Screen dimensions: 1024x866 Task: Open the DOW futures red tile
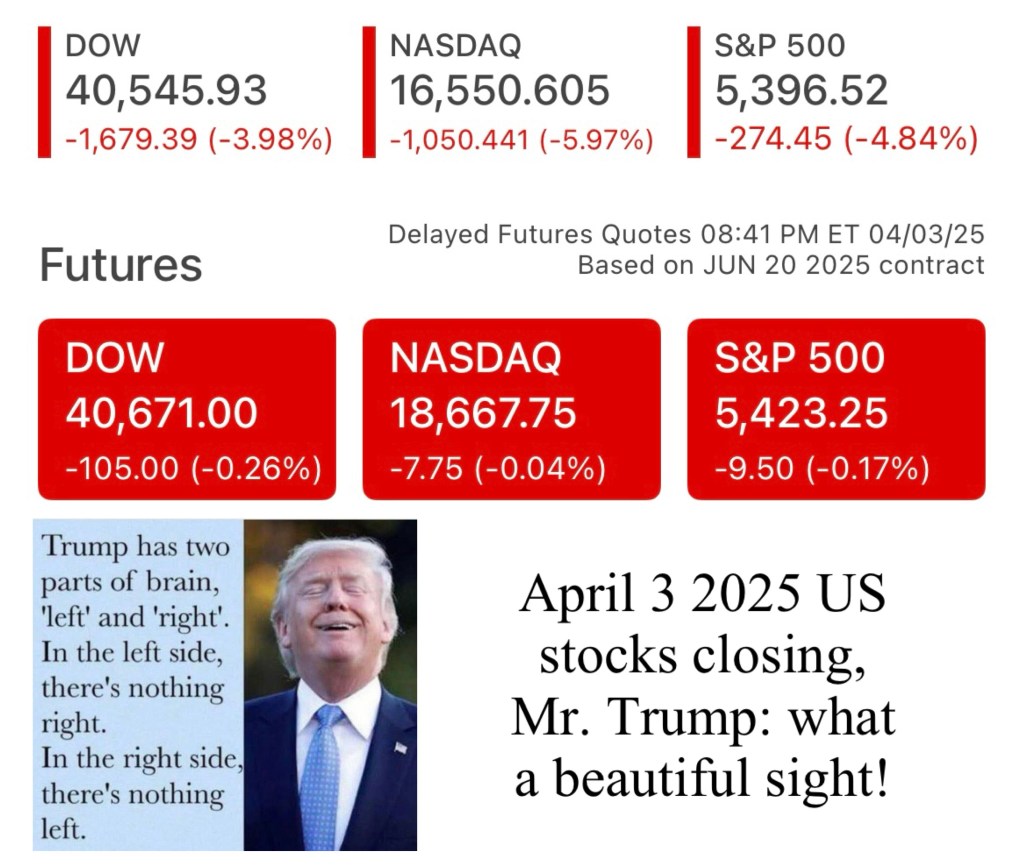coord(186,408)
